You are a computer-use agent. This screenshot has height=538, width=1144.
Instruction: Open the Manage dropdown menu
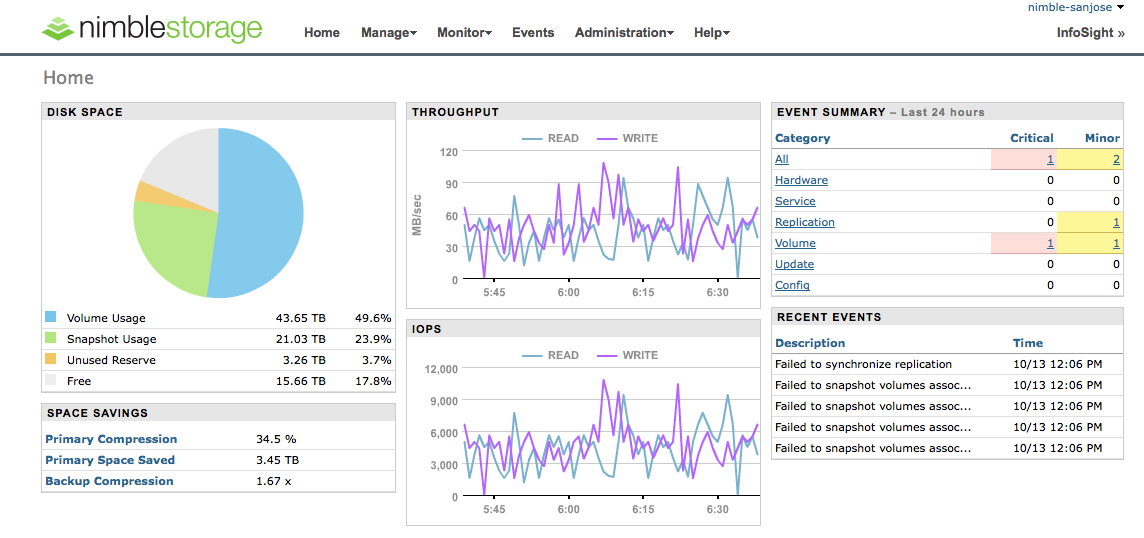tap(388, 33)
